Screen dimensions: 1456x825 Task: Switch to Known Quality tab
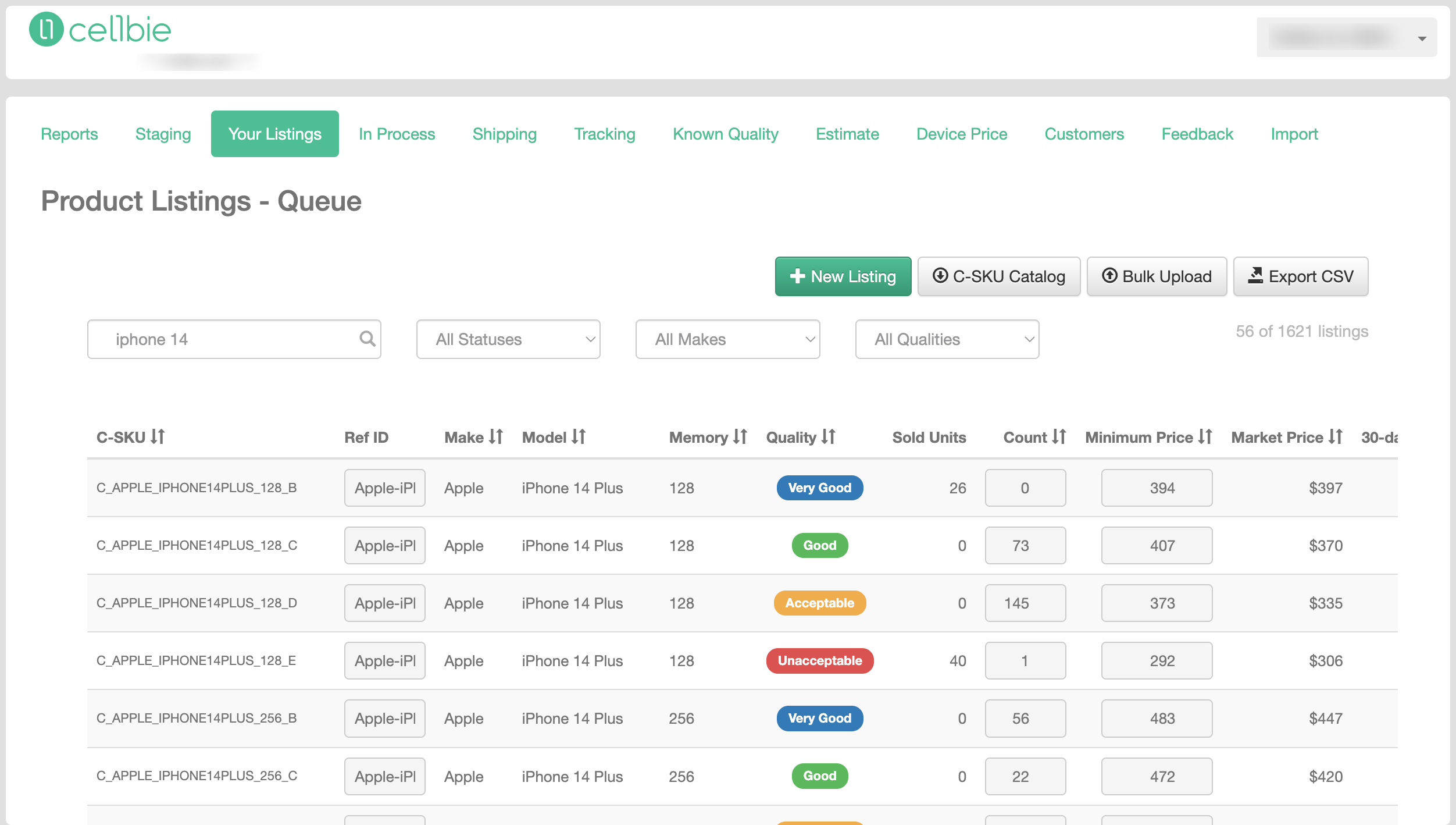pos(725,134)
